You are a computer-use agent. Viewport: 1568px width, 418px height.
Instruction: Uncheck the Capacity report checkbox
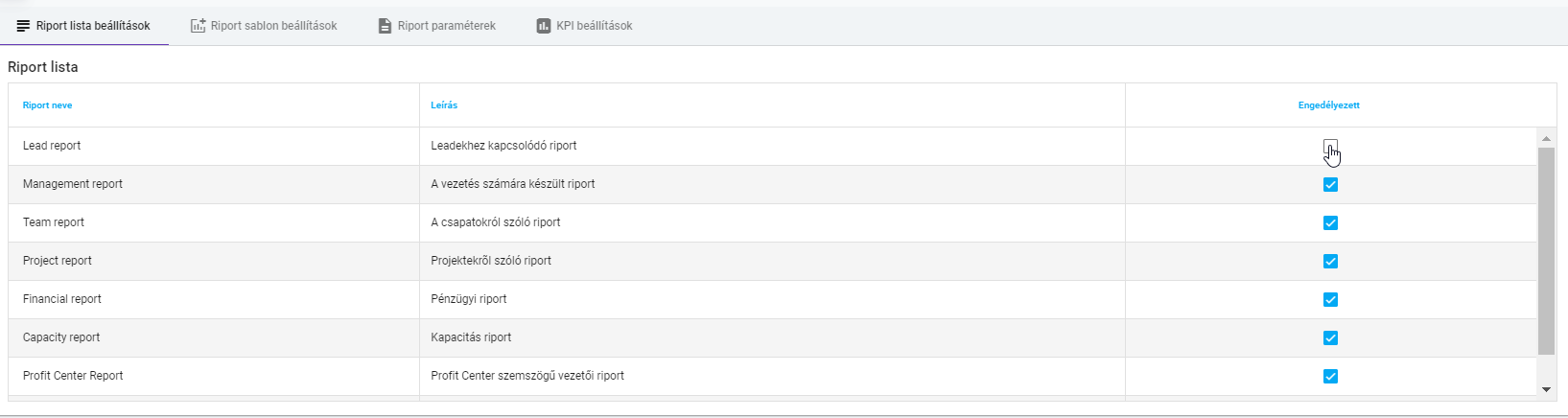coord(1330,337)
